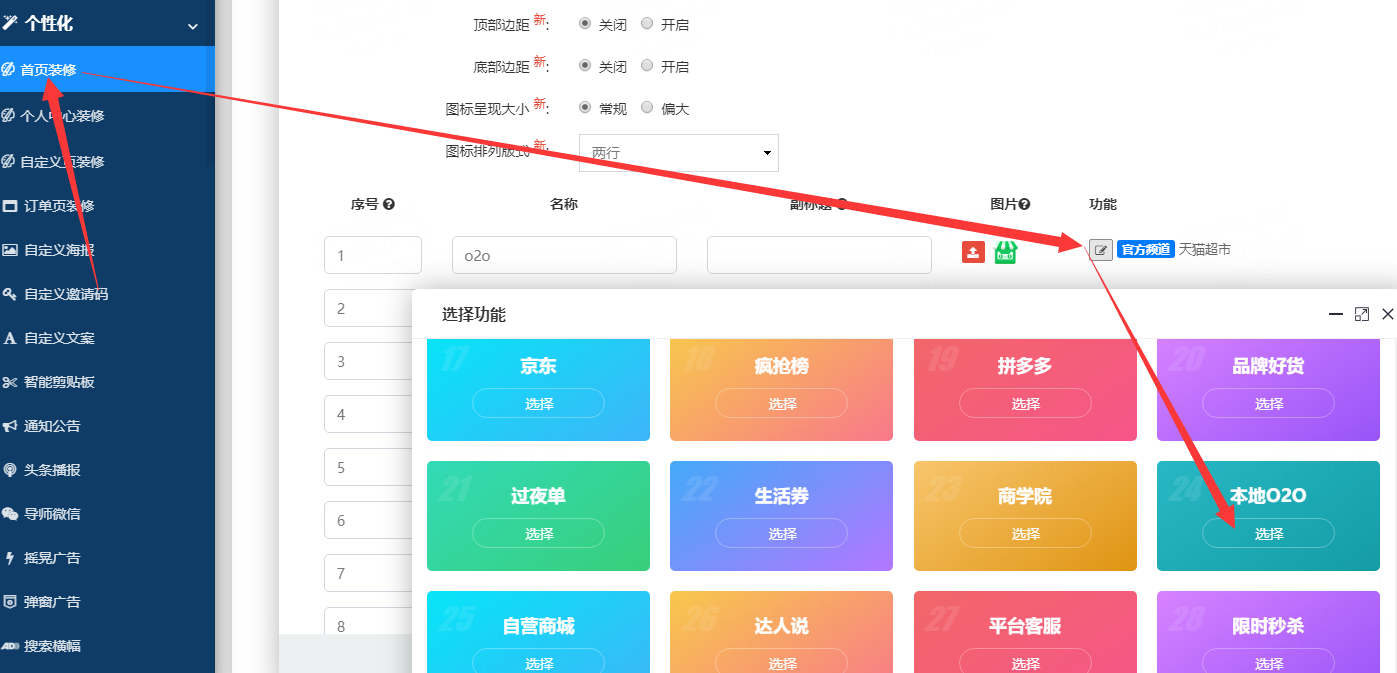
Task: Click the 摇晃广告 lightning icon
Action: pos(10,558)
